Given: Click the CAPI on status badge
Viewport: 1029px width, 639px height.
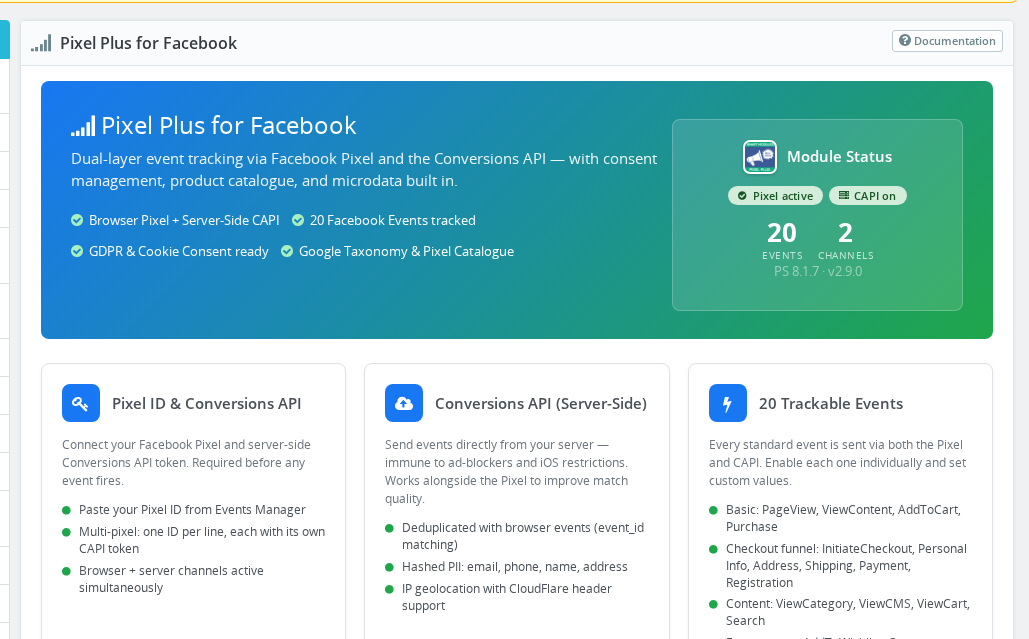Looking at the screenshot, I should click(x=868, y=196).
